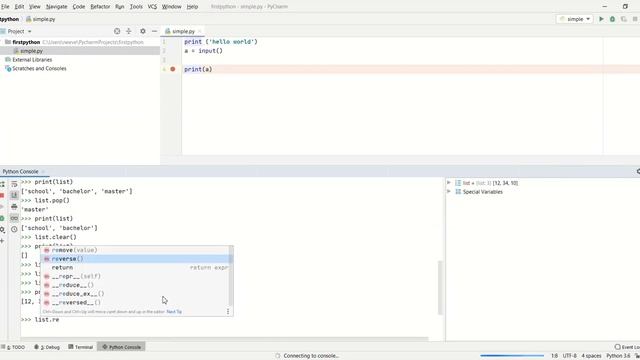640x360 pixels.
Task: Open the Run menu
Action: pyautogui.click(x=120, y=7)
